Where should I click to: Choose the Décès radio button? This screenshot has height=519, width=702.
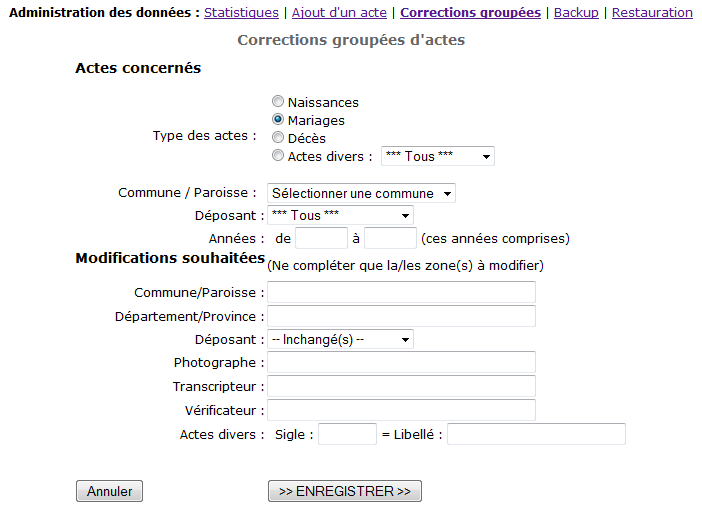(278, 138)
